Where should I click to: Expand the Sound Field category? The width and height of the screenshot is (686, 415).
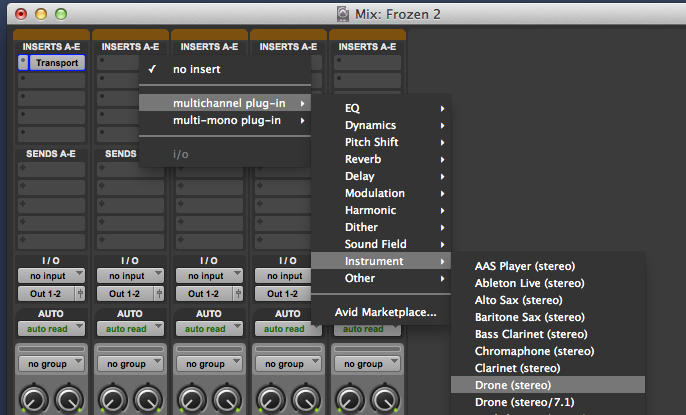click(x=381, y=244)
